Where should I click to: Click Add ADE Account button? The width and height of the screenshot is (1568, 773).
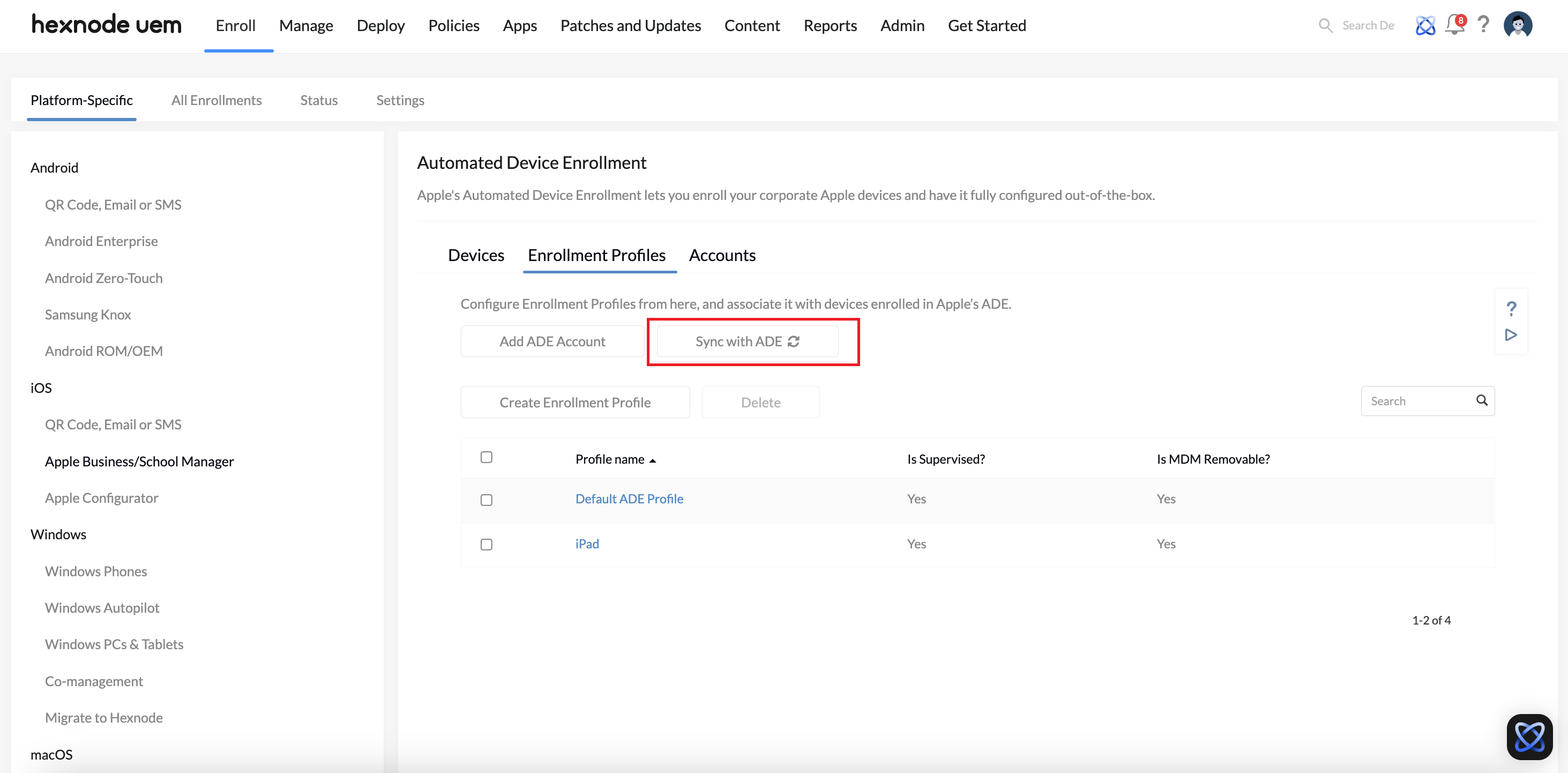(x=552, y=341)
